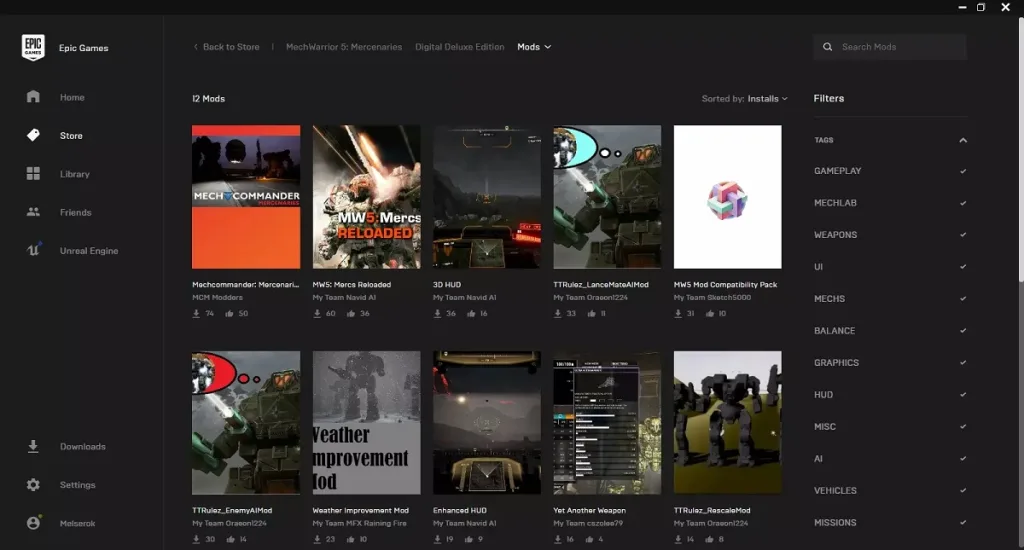Open Unreal Engine from the sidebar
The width and height of the screenshot is (1024, 550).
(89, 251)
